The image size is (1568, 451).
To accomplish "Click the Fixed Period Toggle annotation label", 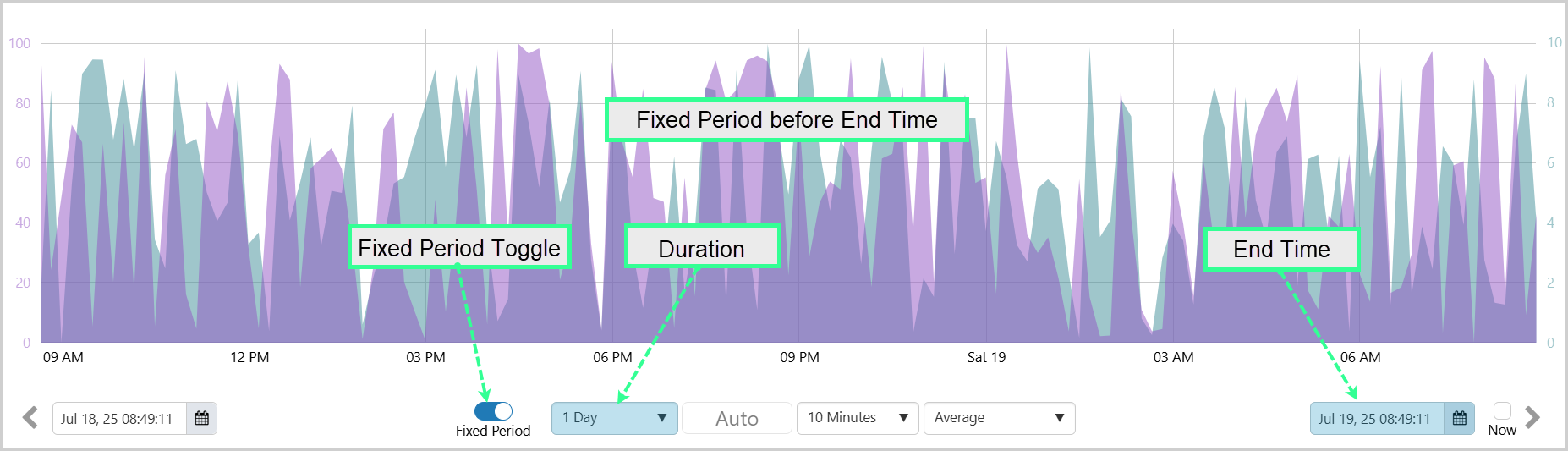I will tap(459, 248).
